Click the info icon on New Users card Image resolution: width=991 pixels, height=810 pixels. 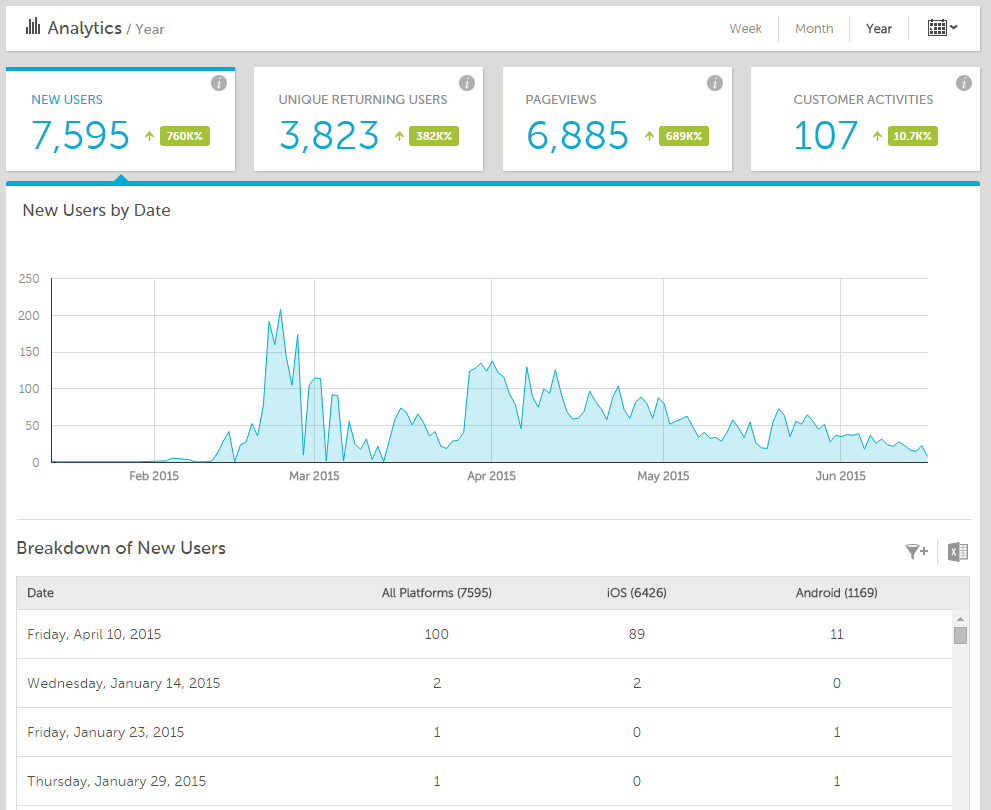(x=219, y=83)
